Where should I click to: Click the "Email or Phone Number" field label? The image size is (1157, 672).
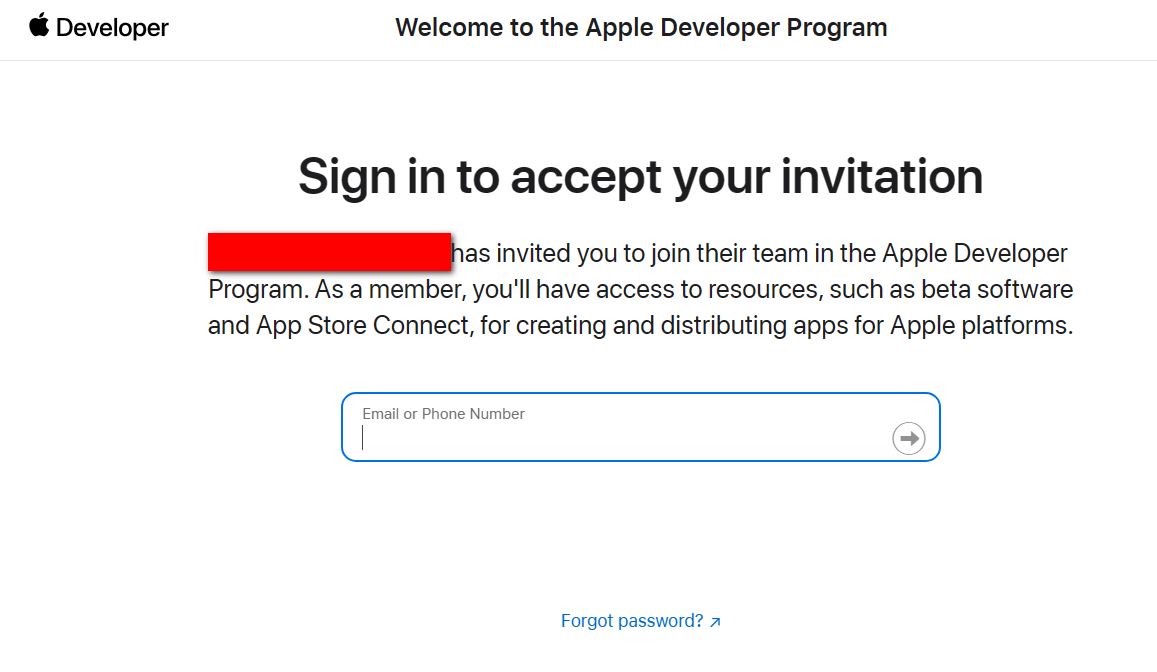coord(443,414)
